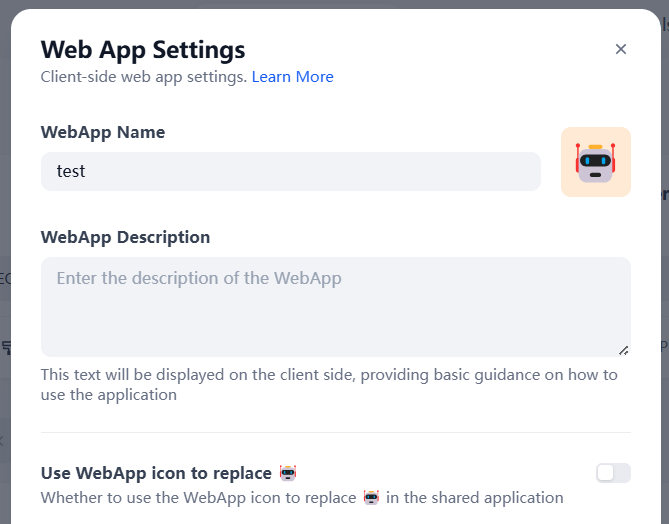Click the horizontal divider below the description help

point(335,433)
